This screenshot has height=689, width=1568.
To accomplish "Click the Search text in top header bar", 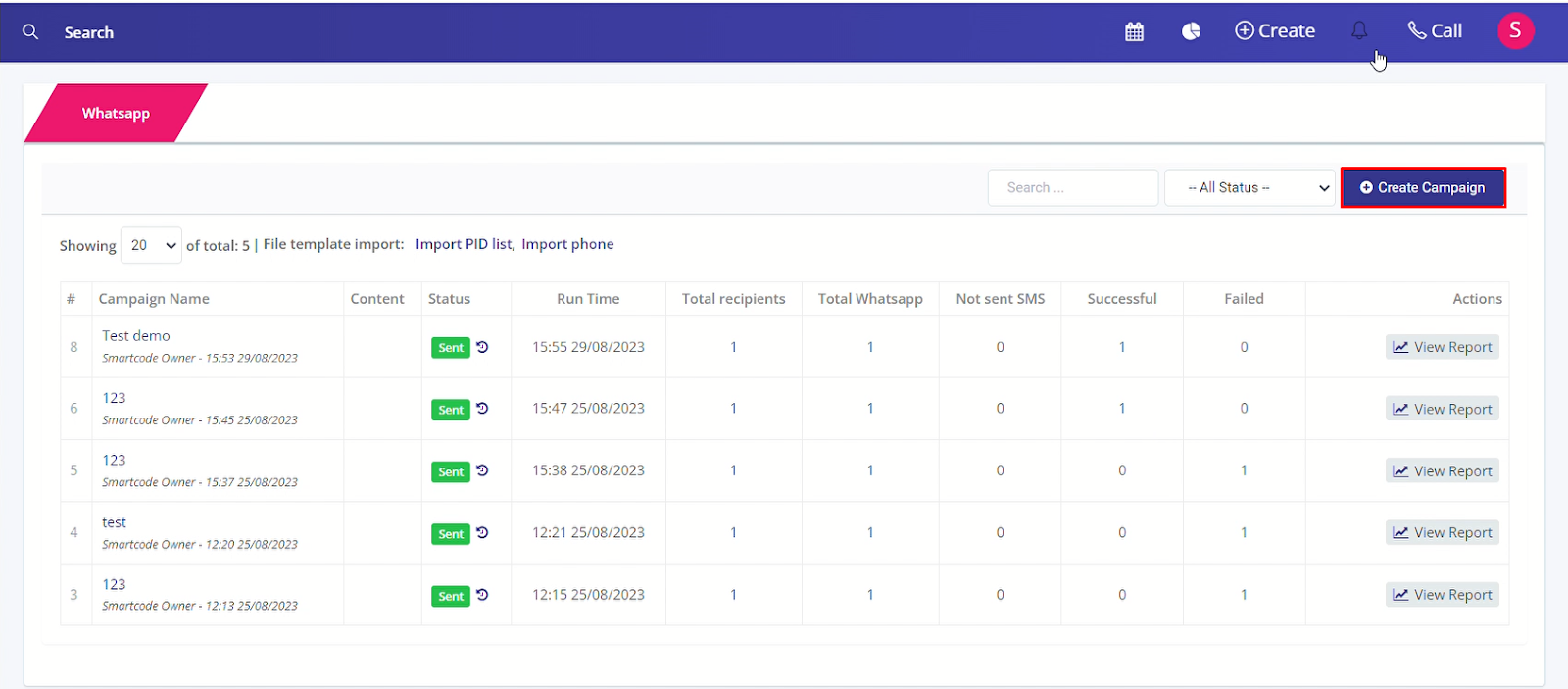I will tap(89, 32).
